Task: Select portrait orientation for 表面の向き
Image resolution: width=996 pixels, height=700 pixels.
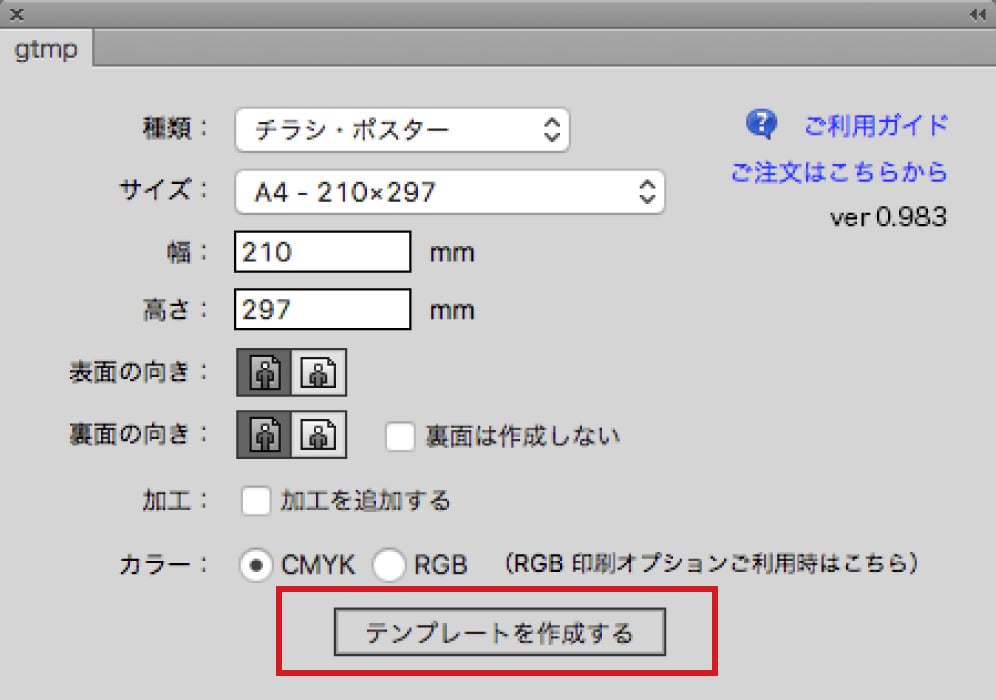Action: 263,372
